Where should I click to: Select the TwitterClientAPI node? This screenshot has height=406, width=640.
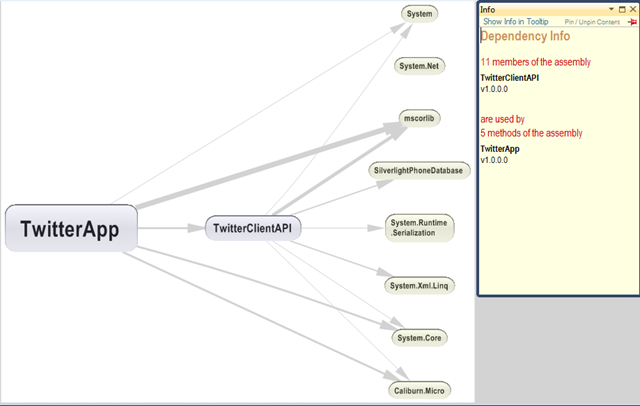[x=254, y=229]
